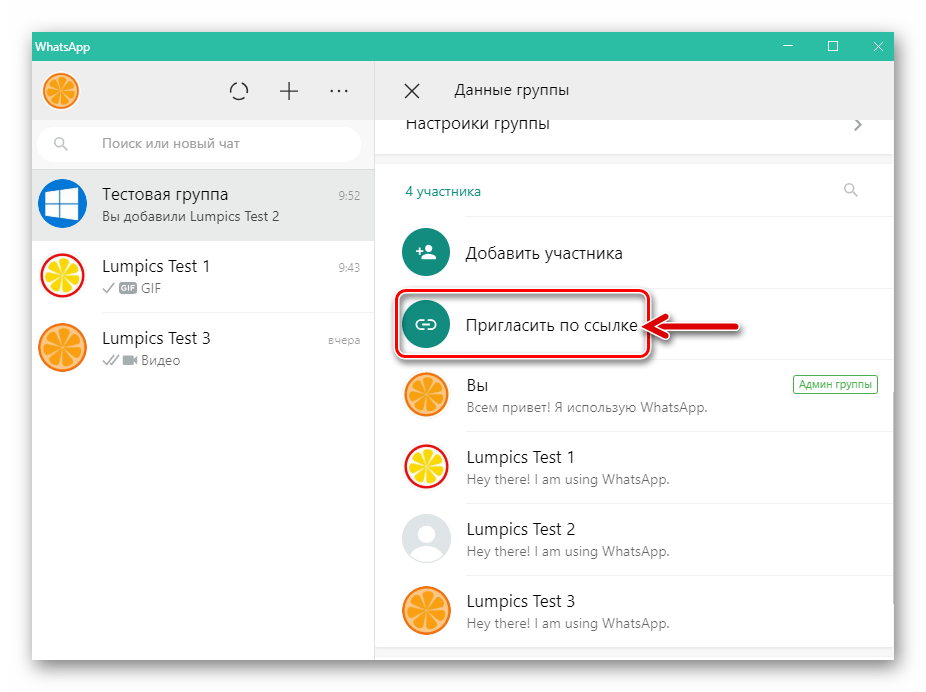Viewport: 926px width, 692px height.
Task: Click the Status circle icon
Action: point(239,91)
